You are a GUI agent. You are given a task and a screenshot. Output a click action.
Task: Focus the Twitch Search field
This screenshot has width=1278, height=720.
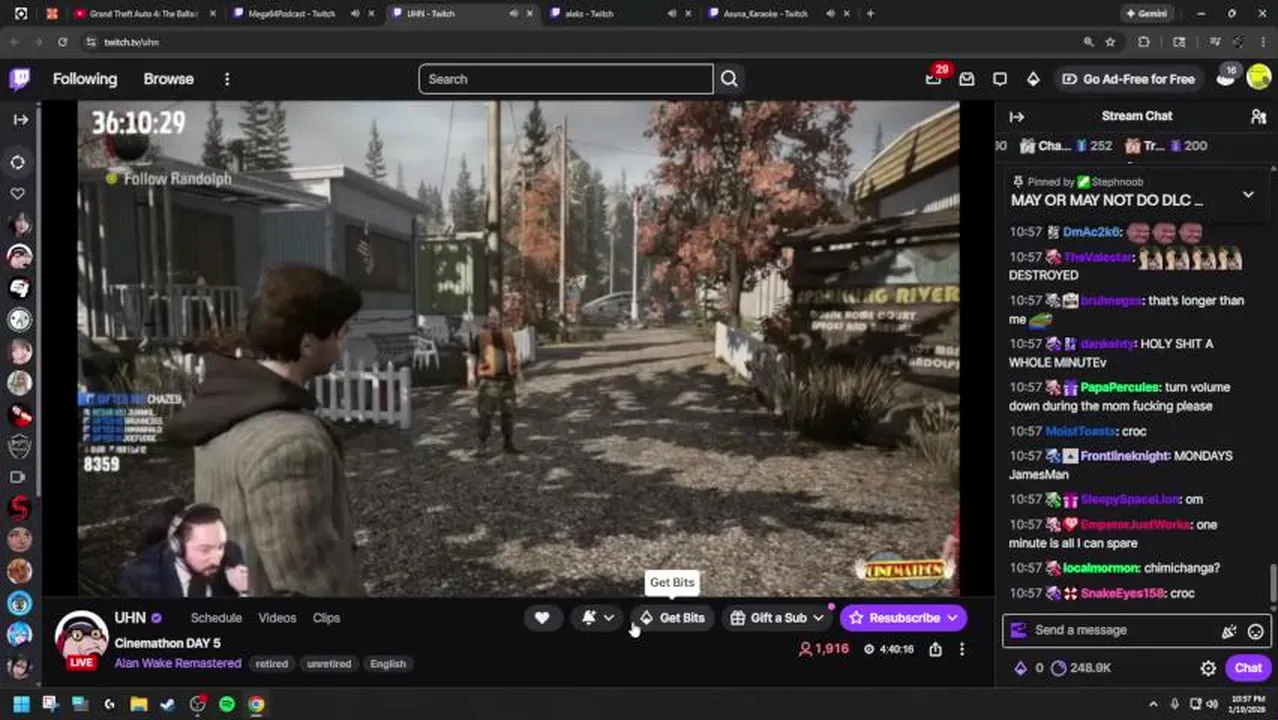pyautogui.click(x=566, y=79)
